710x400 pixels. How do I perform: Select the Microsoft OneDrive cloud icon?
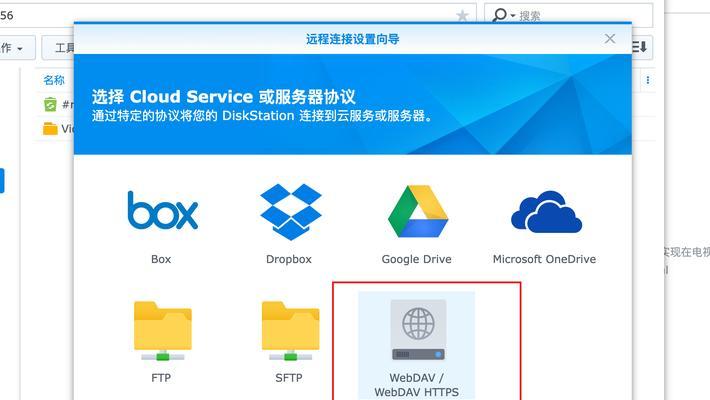(x=546, y=212)
